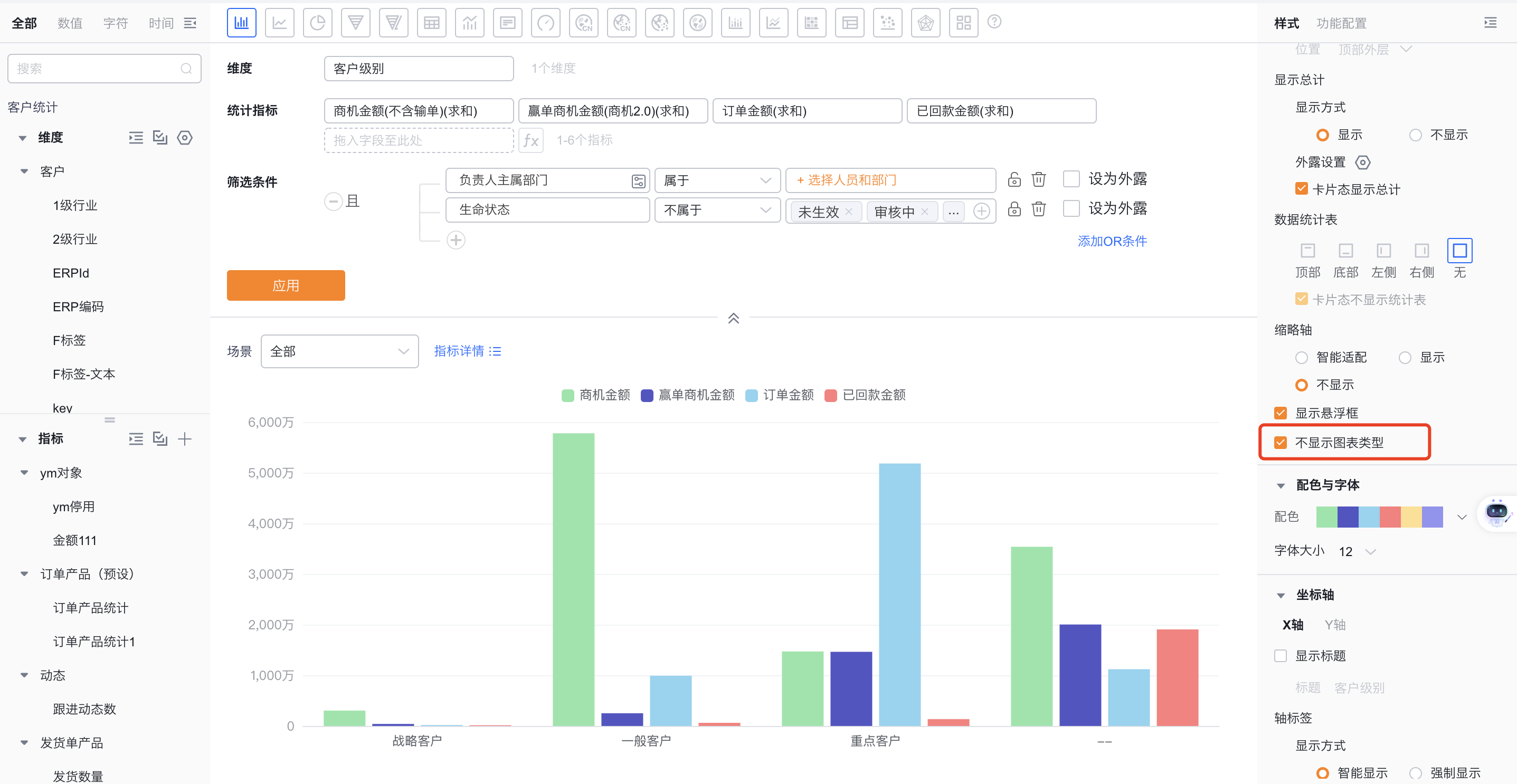Click the color palette swatch strip
1517x784 pixels.
click(1379, 517)
